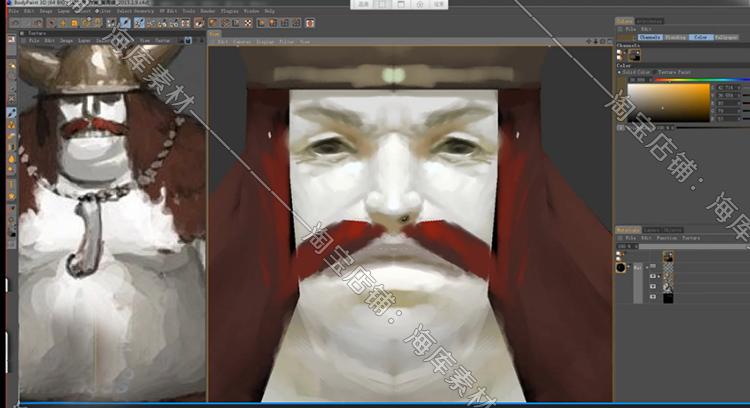Select the View tab above the viewport

214,34
